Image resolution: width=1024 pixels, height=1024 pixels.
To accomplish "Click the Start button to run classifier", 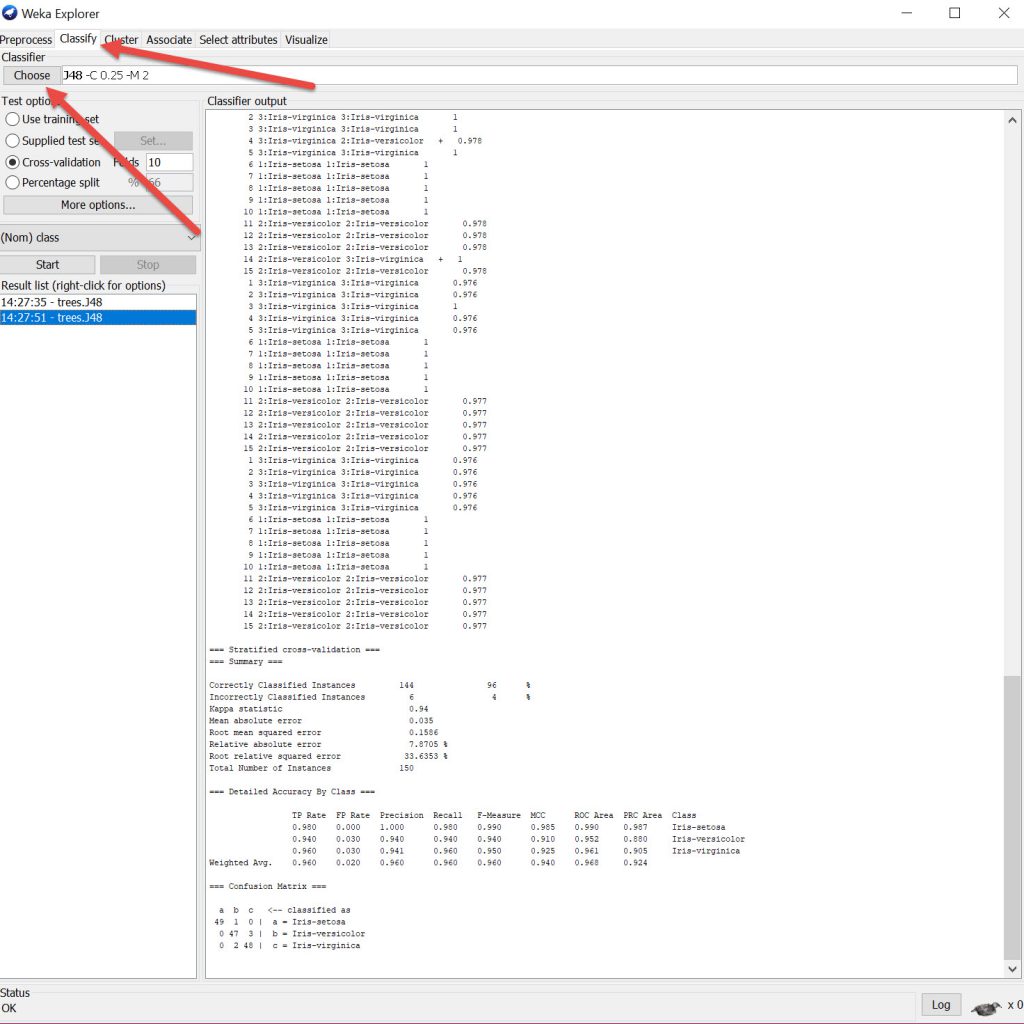I will tap(48, 265).
